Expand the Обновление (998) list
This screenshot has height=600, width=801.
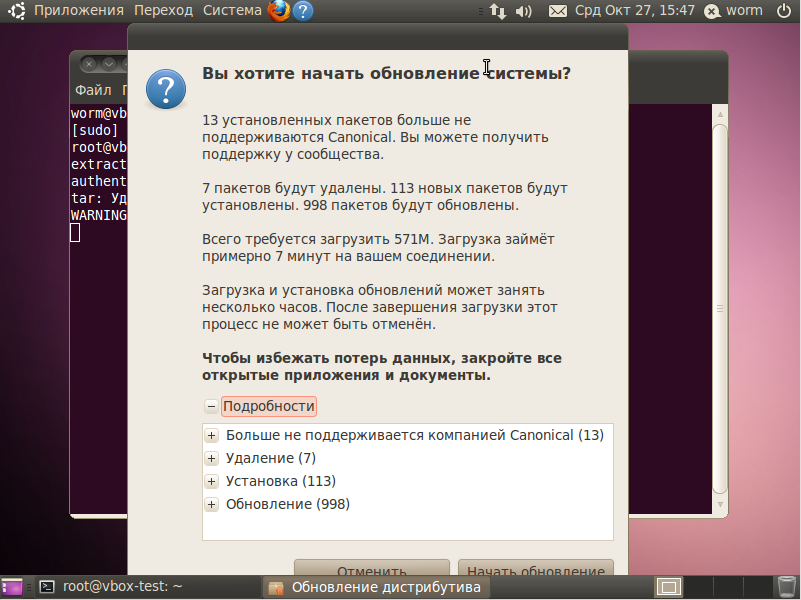click(211, 505)
